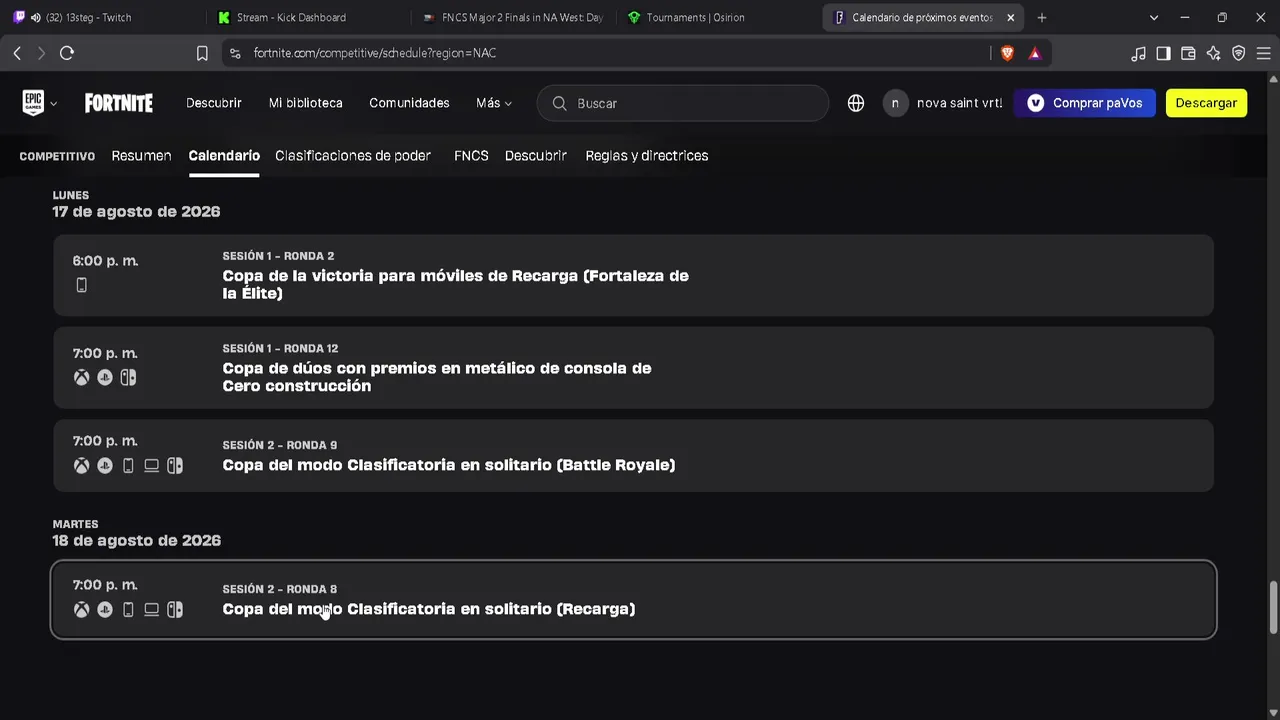Open Clasificatoria en solitario (Battle Royale) event
Screen dimensions: 1280x720
633,455
